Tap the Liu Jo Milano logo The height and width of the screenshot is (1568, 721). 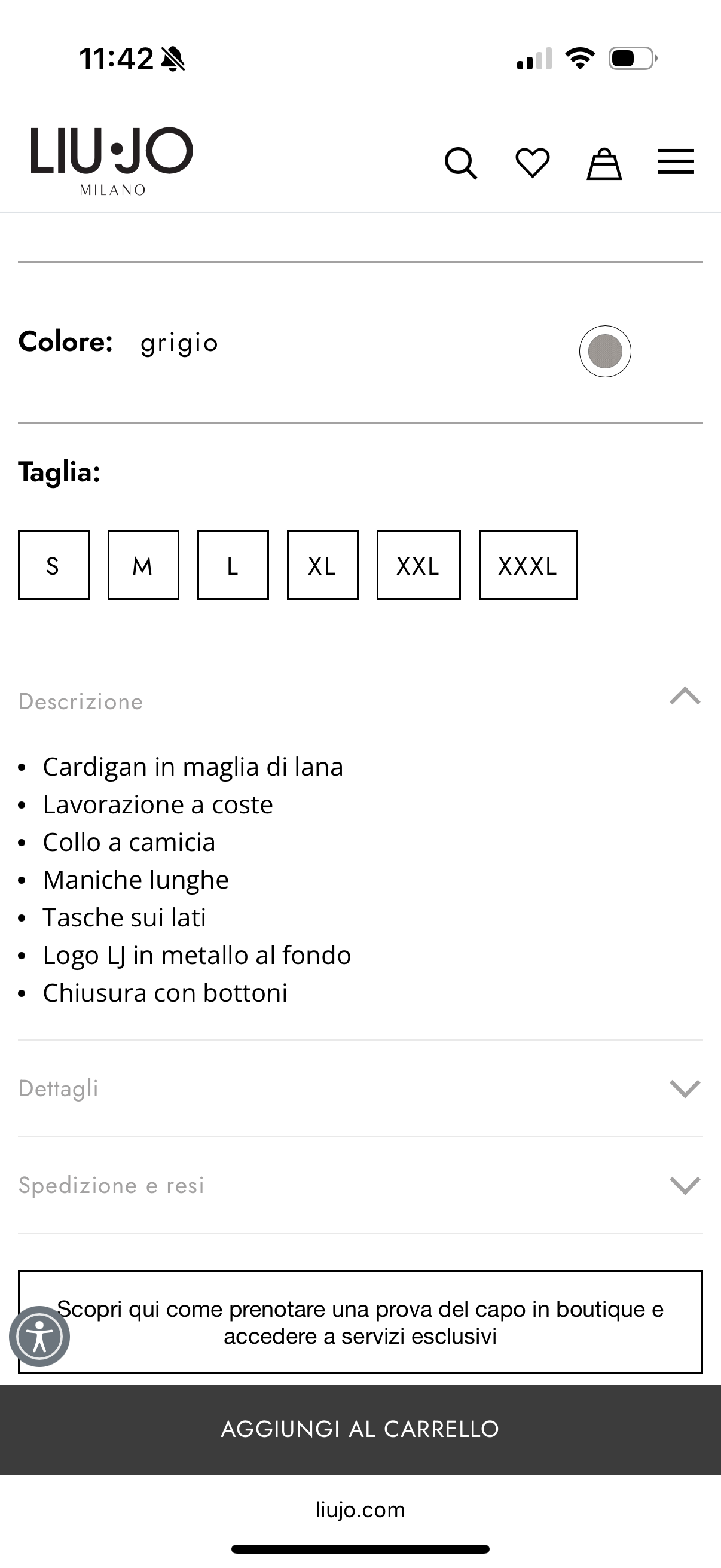point(112,161)
